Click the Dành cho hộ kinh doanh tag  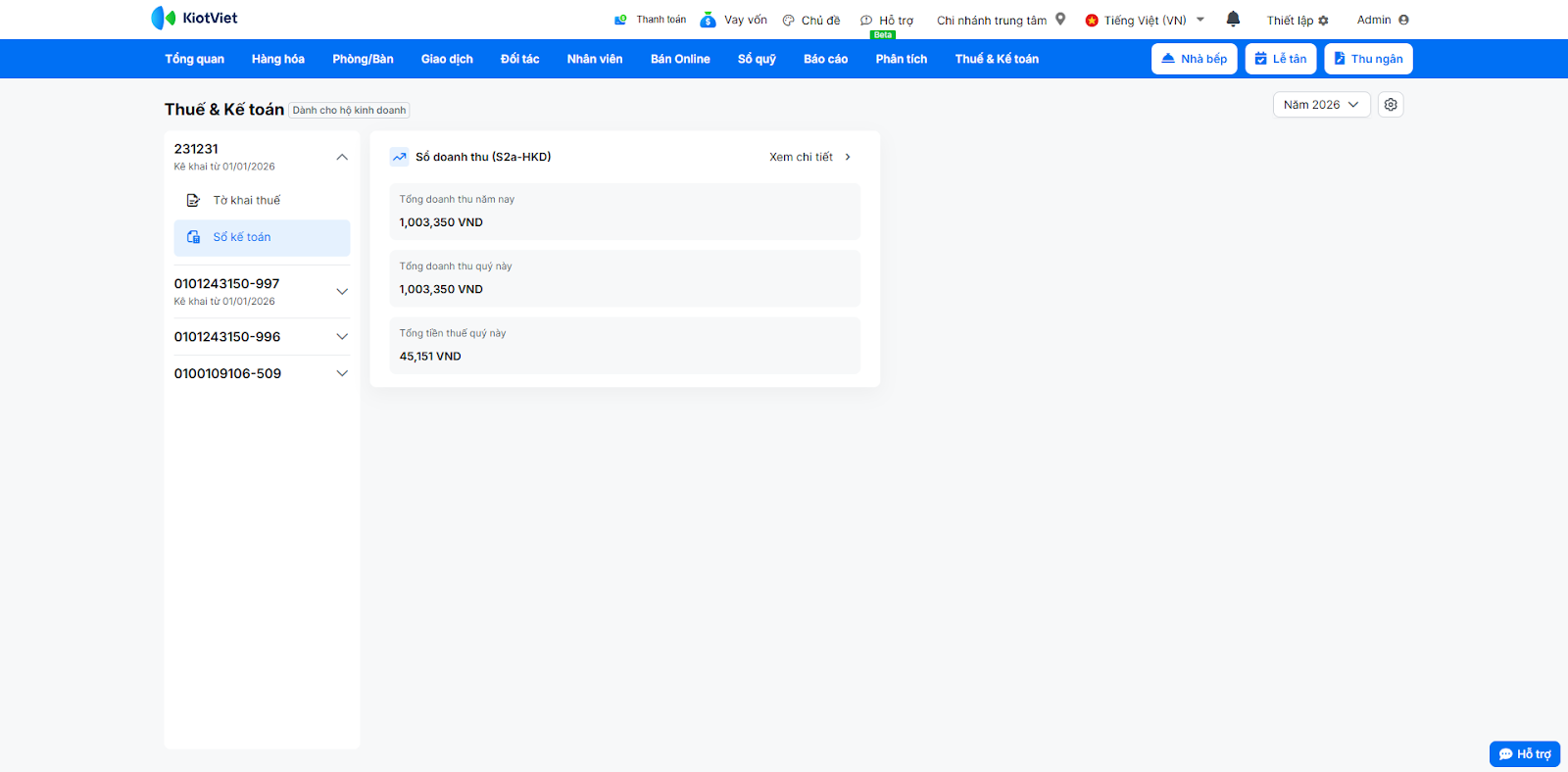349,111
